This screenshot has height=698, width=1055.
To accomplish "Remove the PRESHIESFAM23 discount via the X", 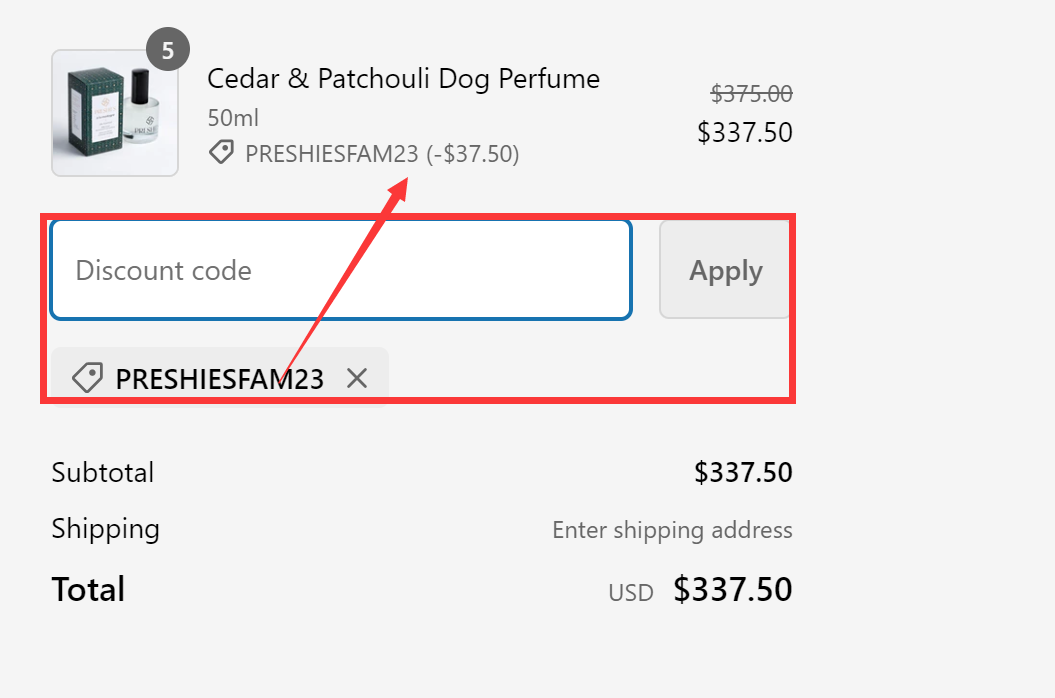I will pyautogui.click(x=357, y=378).
